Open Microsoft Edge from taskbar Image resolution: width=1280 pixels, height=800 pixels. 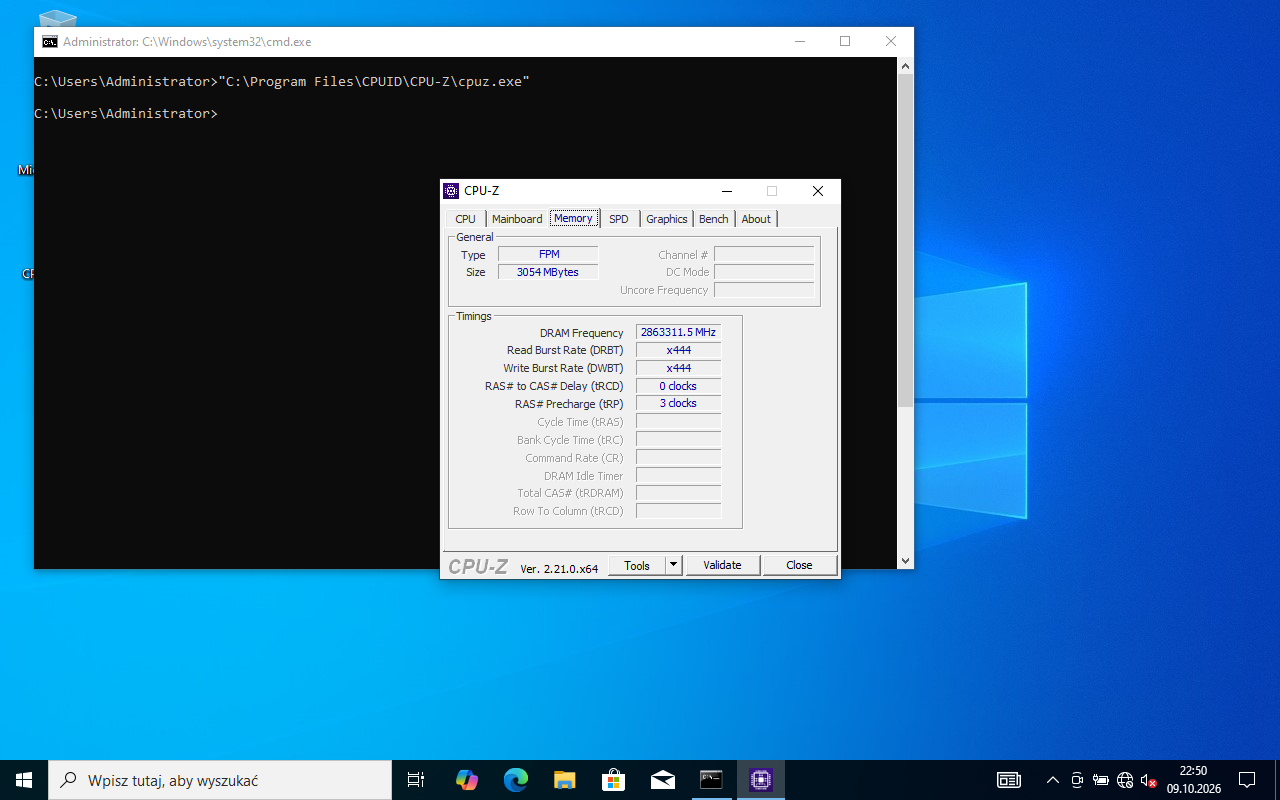click(x=516, y=780)
